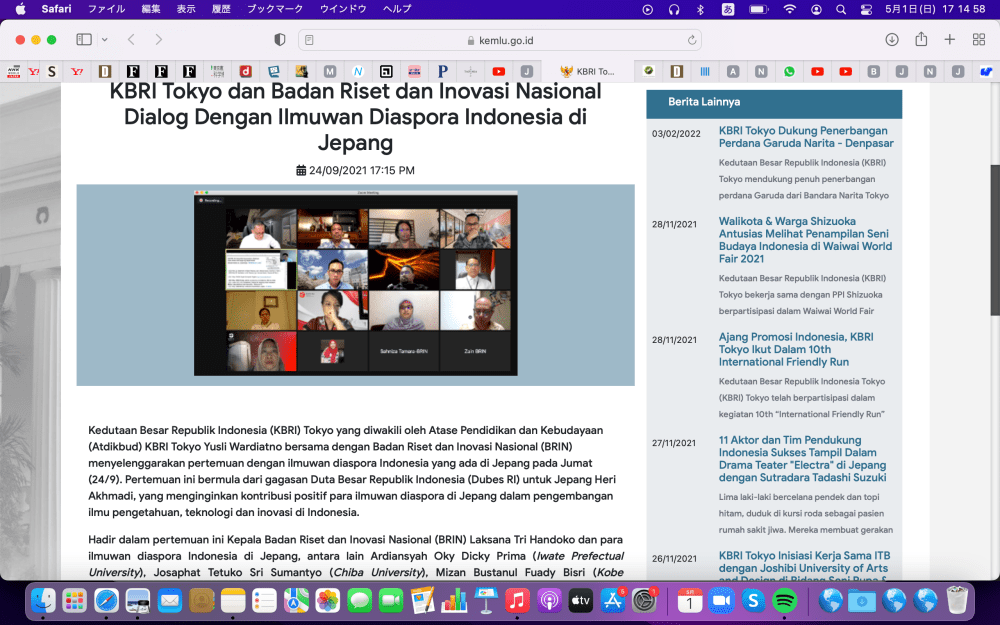Click the Share icon in the Safari toolbar
The image size is (1000, 625).
coord(919,39)
